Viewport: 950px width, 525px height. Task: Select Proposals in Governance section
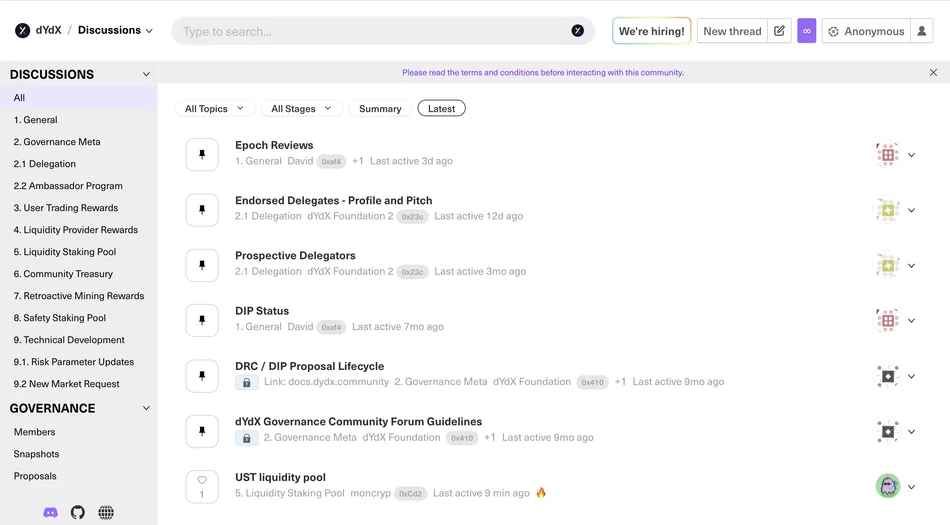pyautogui.click(x=35, y=476)
